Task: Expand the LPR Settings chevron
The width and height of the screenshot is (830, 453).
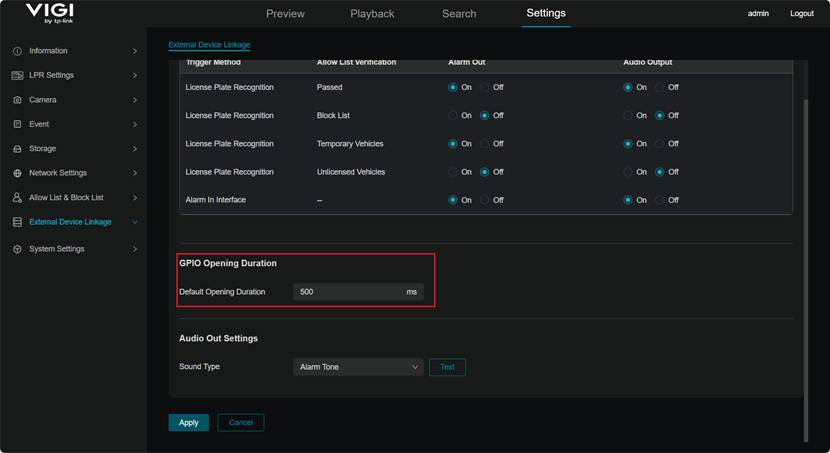Action: click(135, 76)
